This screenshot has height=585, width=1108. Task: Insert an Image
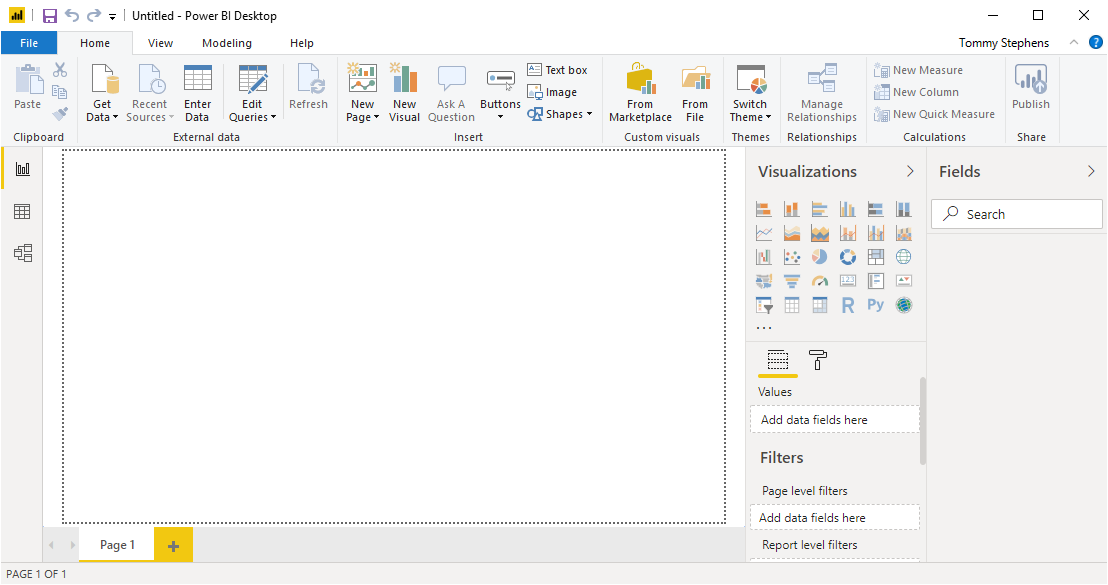(552, 92)
